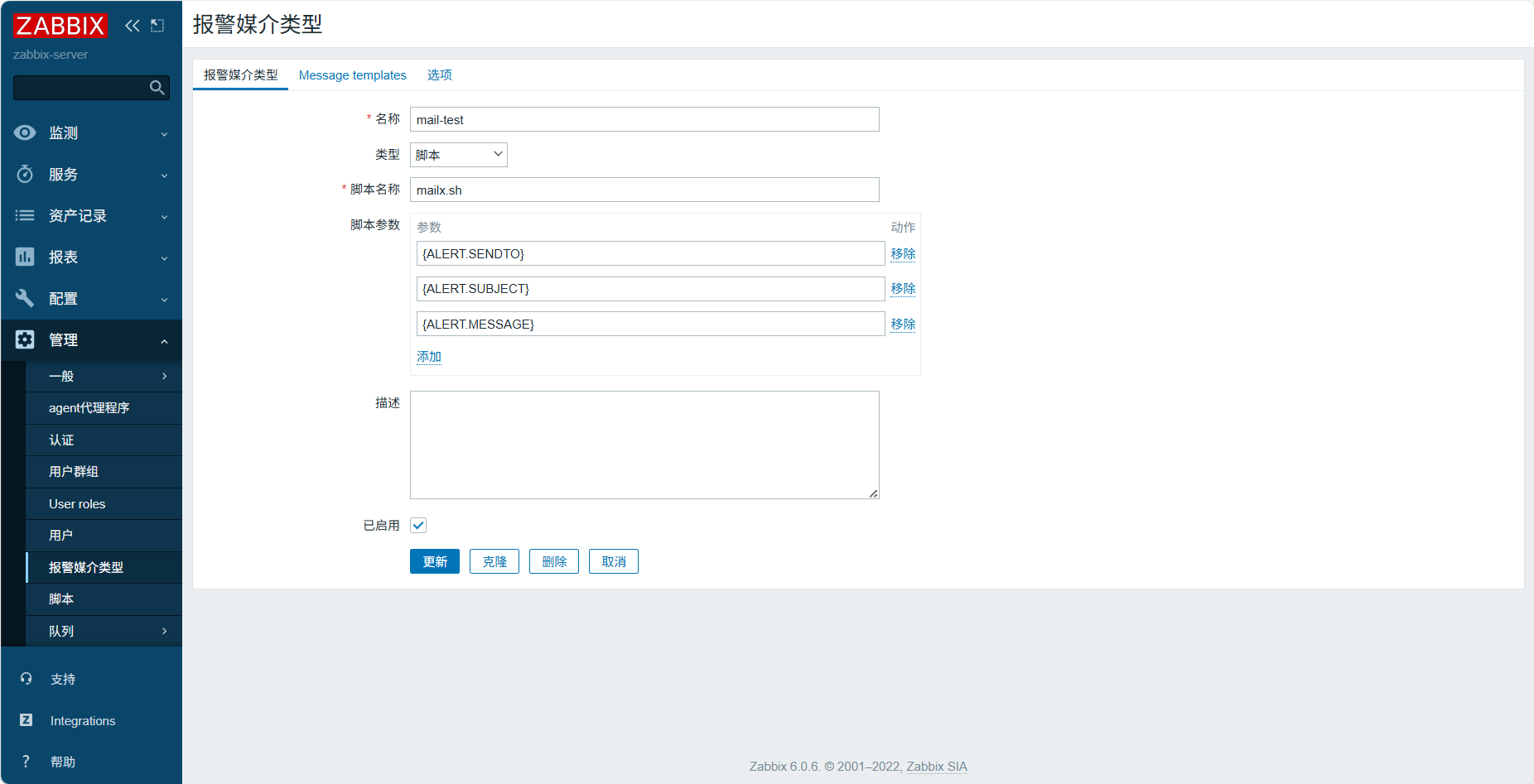Image resolution: width=1534 pixels, height=784 pixels.
Task: Click the wrench icon for 配置
Action: (x=25, y=298)
